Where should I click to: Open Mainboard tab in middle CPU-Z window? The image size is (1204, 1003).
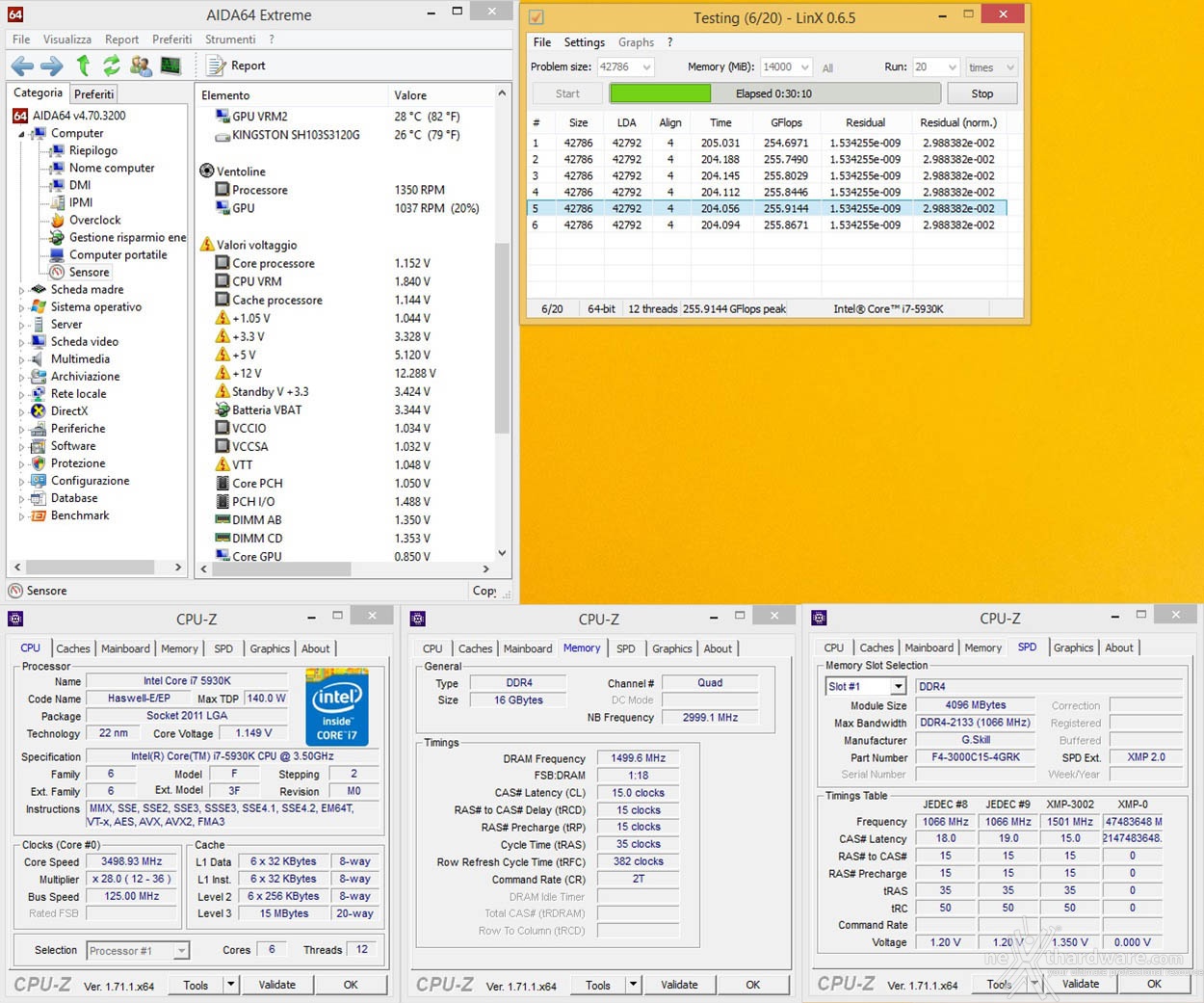[528, 648]
